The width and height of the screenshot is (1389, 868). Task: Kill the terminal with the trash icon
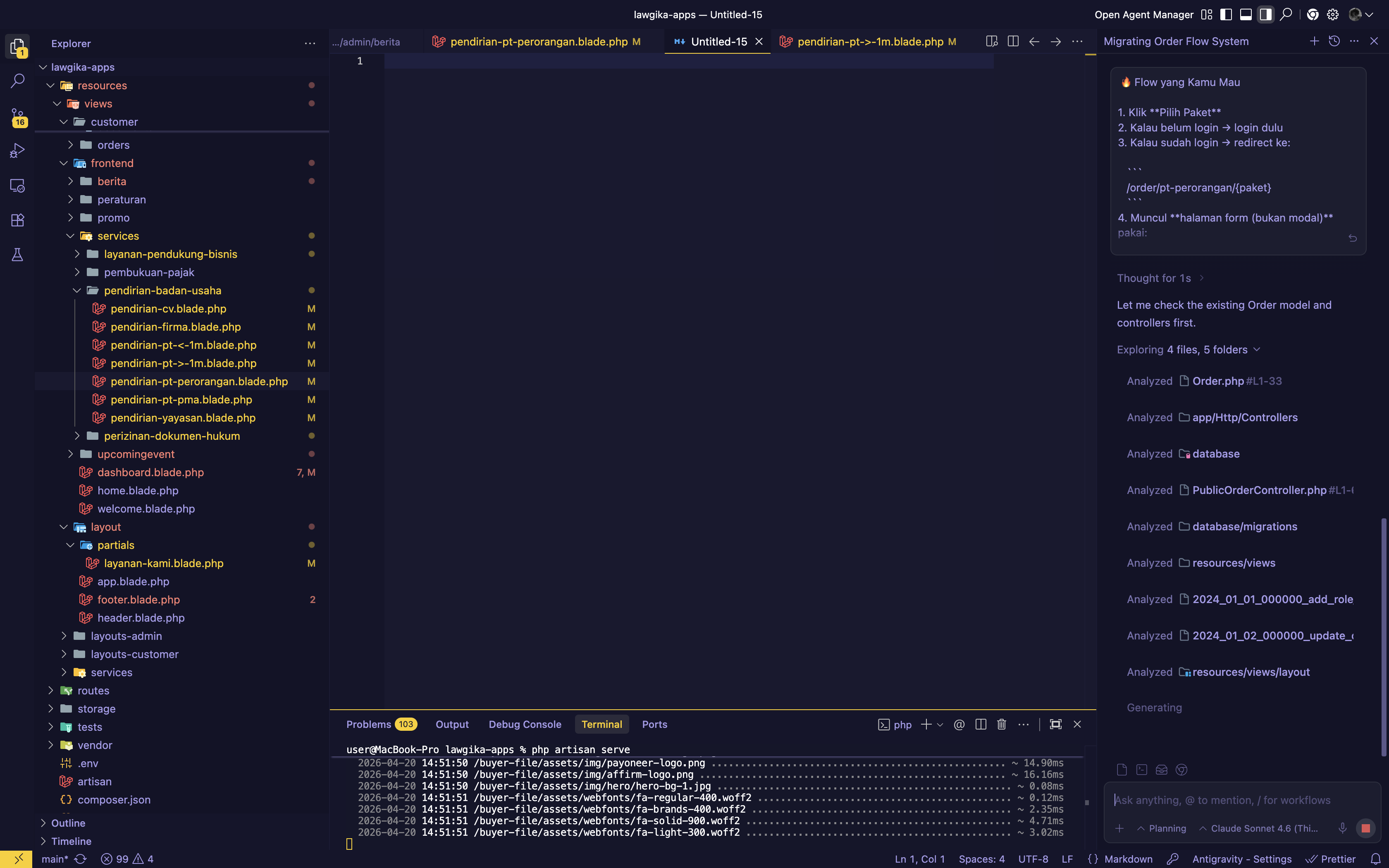[1001, 724]
